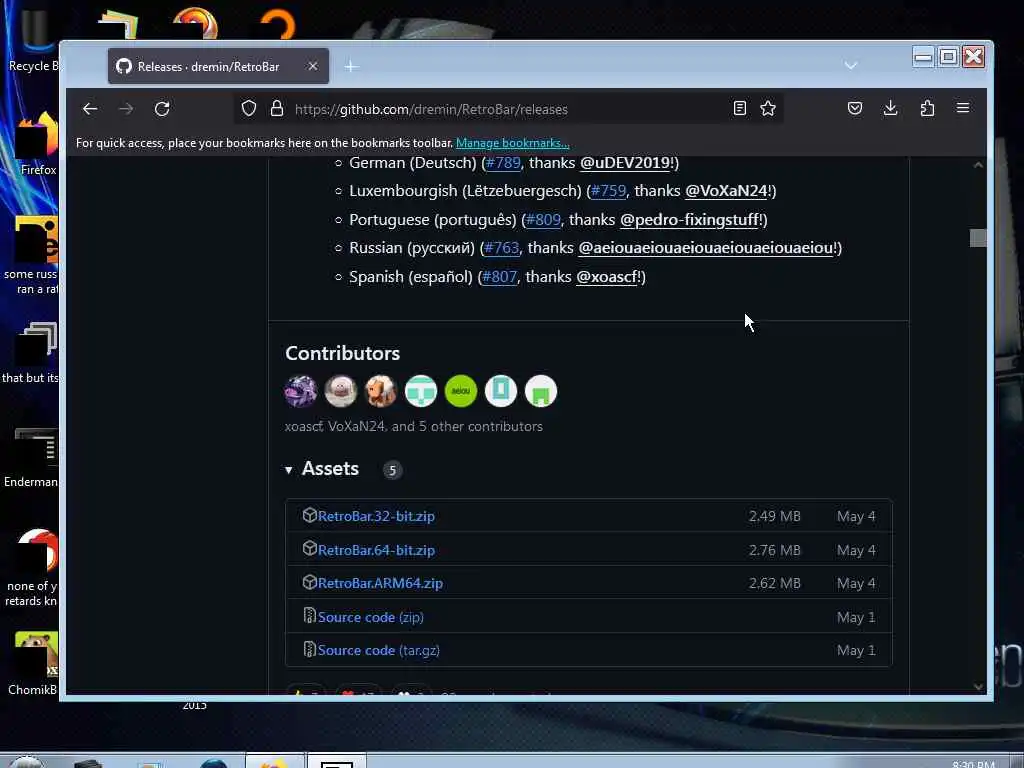Click zip file icon beside Source code (zip)
The height and width of the screenshot is (768, 1024).
310,616
